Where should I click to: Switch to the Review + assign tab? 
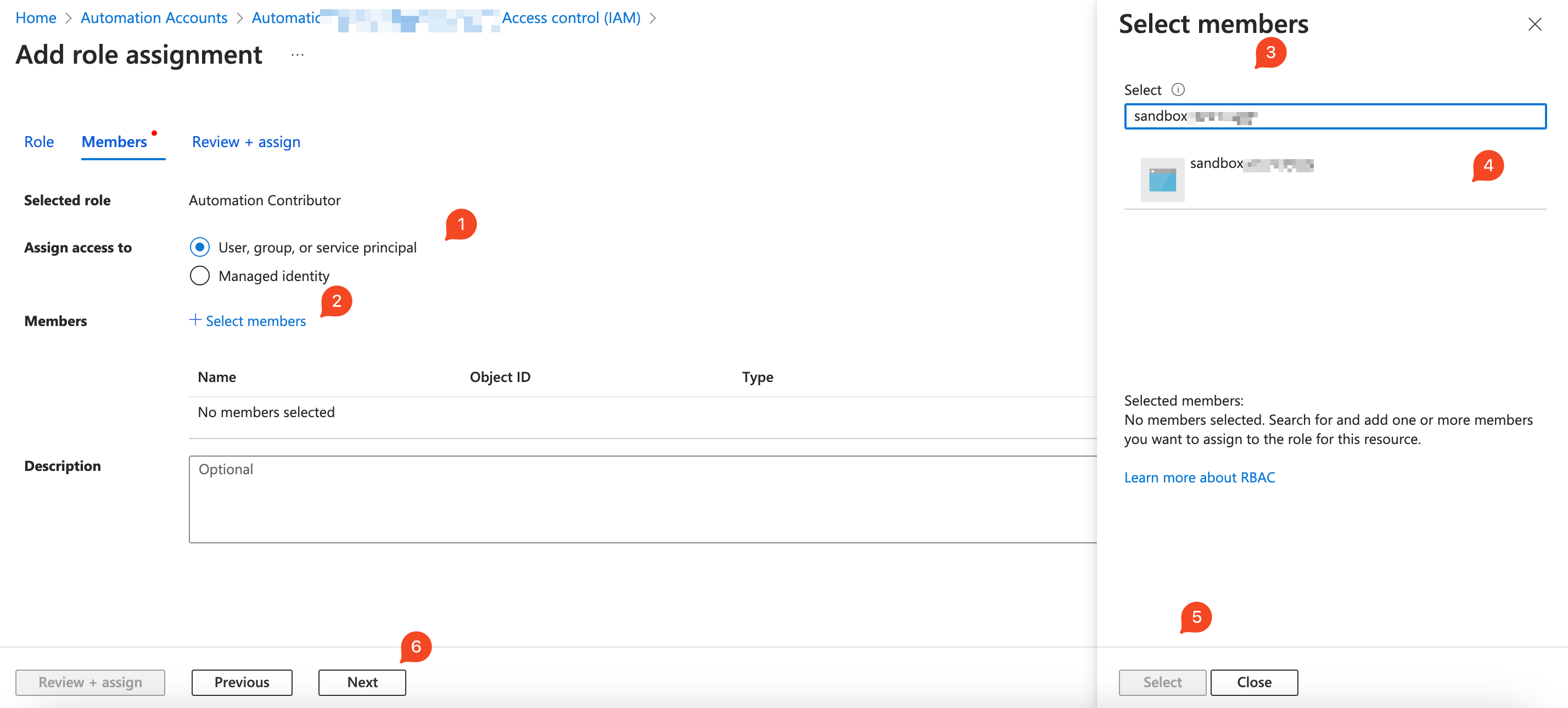pyautogui.click(x=246, y=142)
